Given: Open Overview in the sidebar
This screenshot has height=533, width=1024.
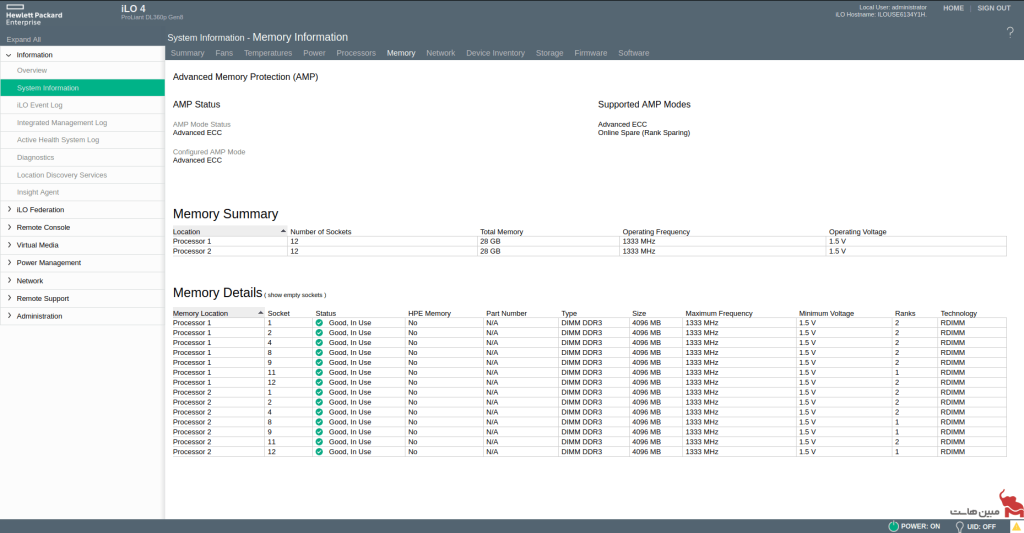Looking at the screenshot, I should [x=32, y=70].
